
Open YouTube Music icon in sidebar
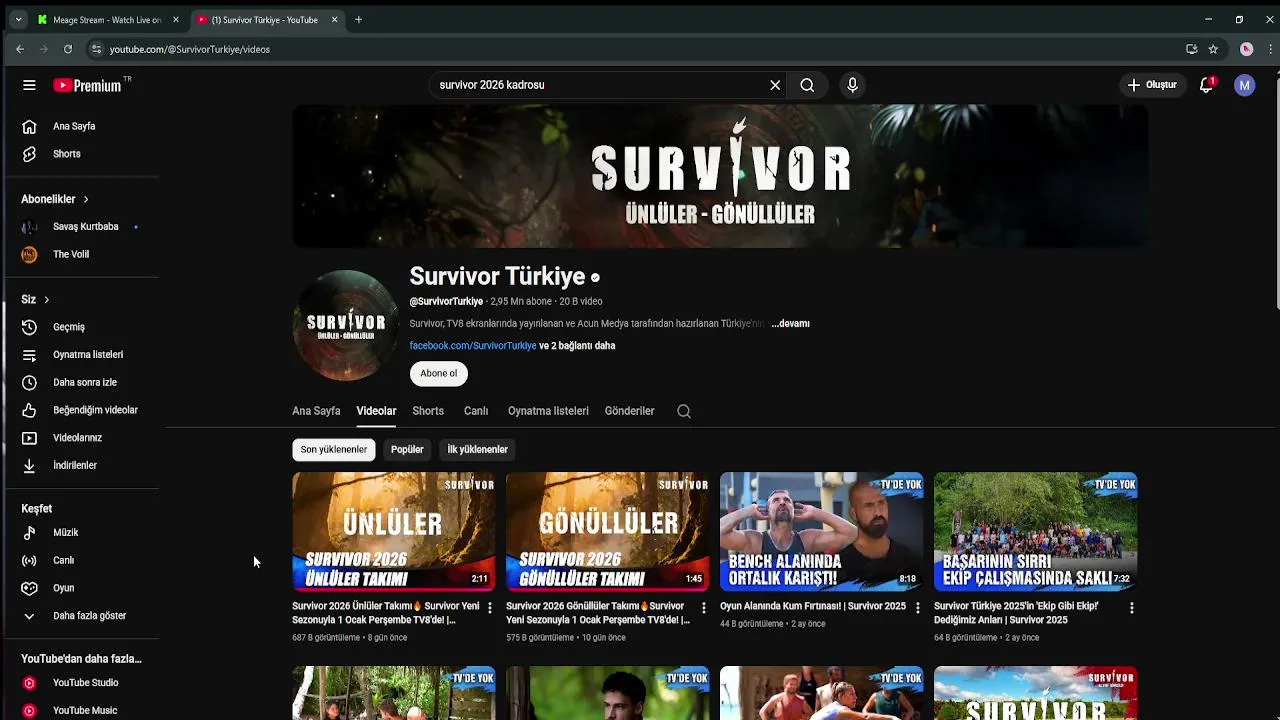point(29,711)
